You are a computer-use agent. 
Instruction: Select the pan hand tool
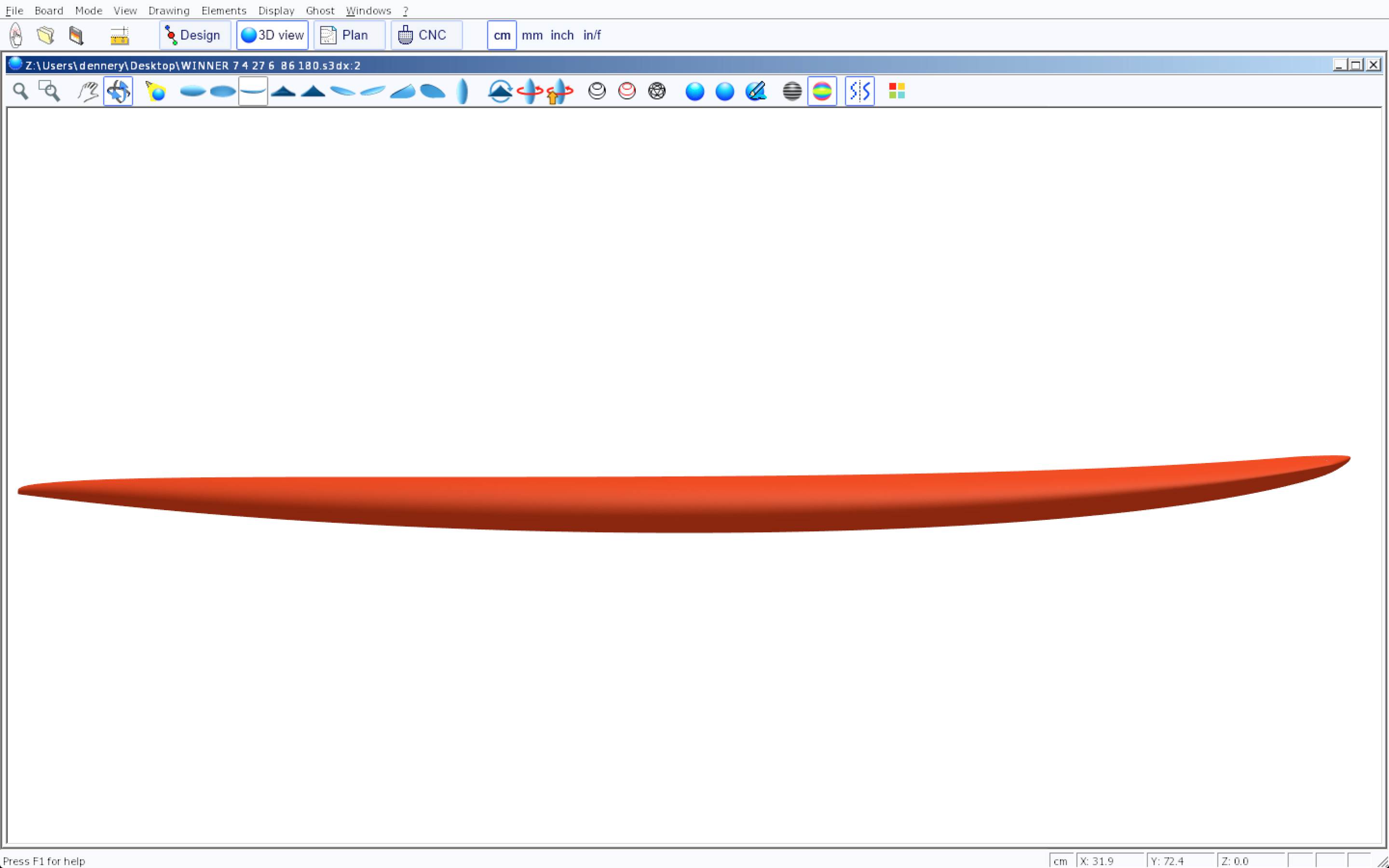point(88,91)
